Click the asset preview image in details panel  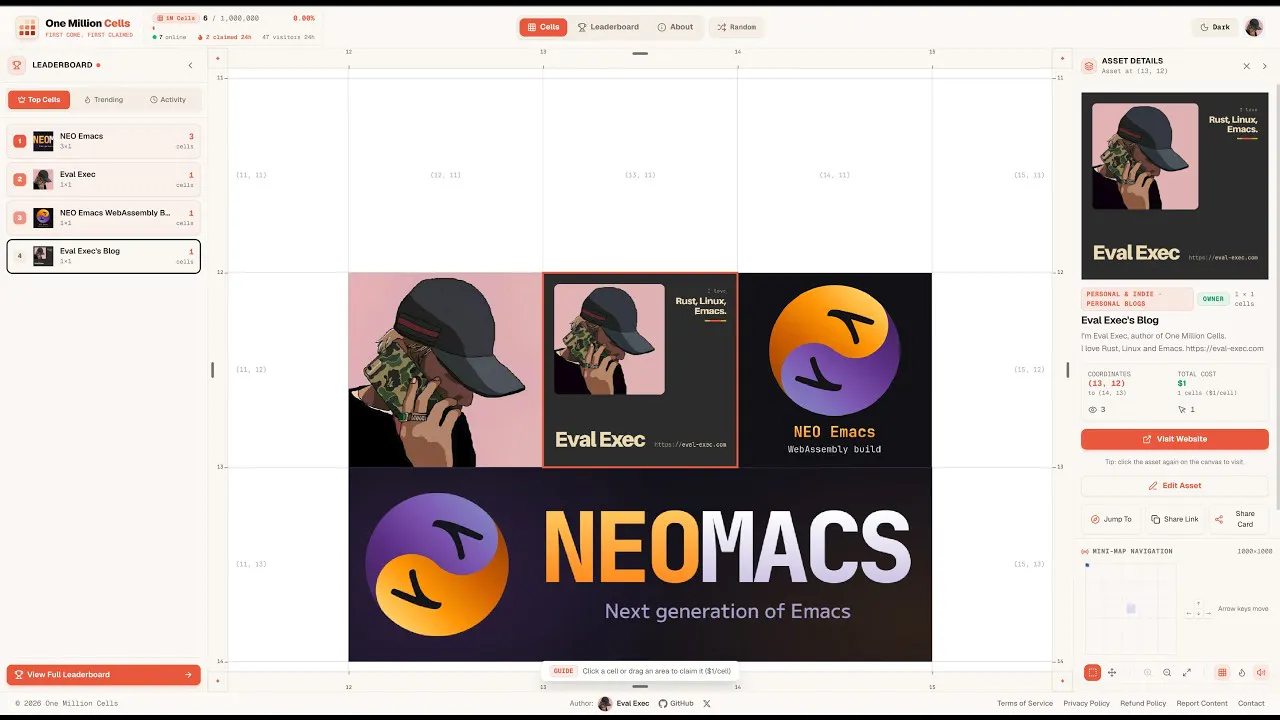[x=1175, y=186]
